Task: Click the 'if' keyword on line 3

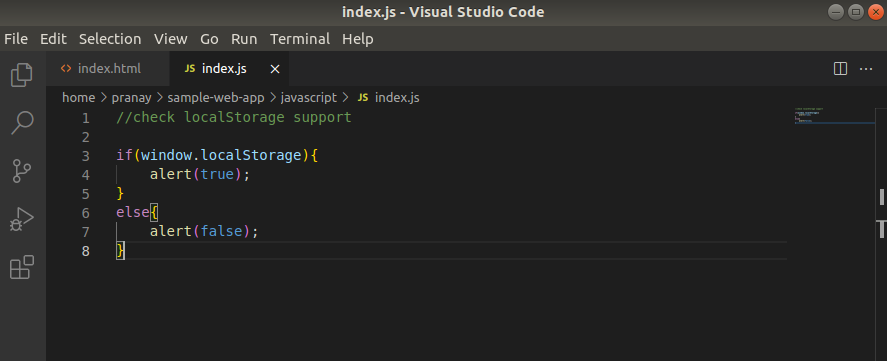Action: pos(124,155)
